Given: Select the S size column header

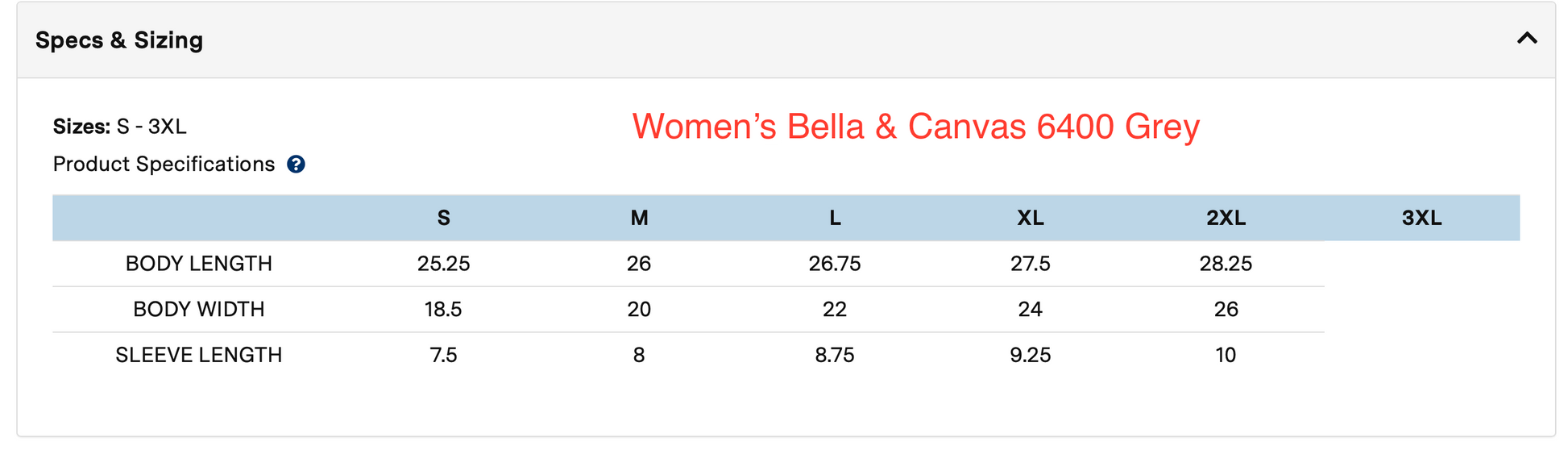Looking at the screenshot, I should pyautogui.click(x=443, y=218).
